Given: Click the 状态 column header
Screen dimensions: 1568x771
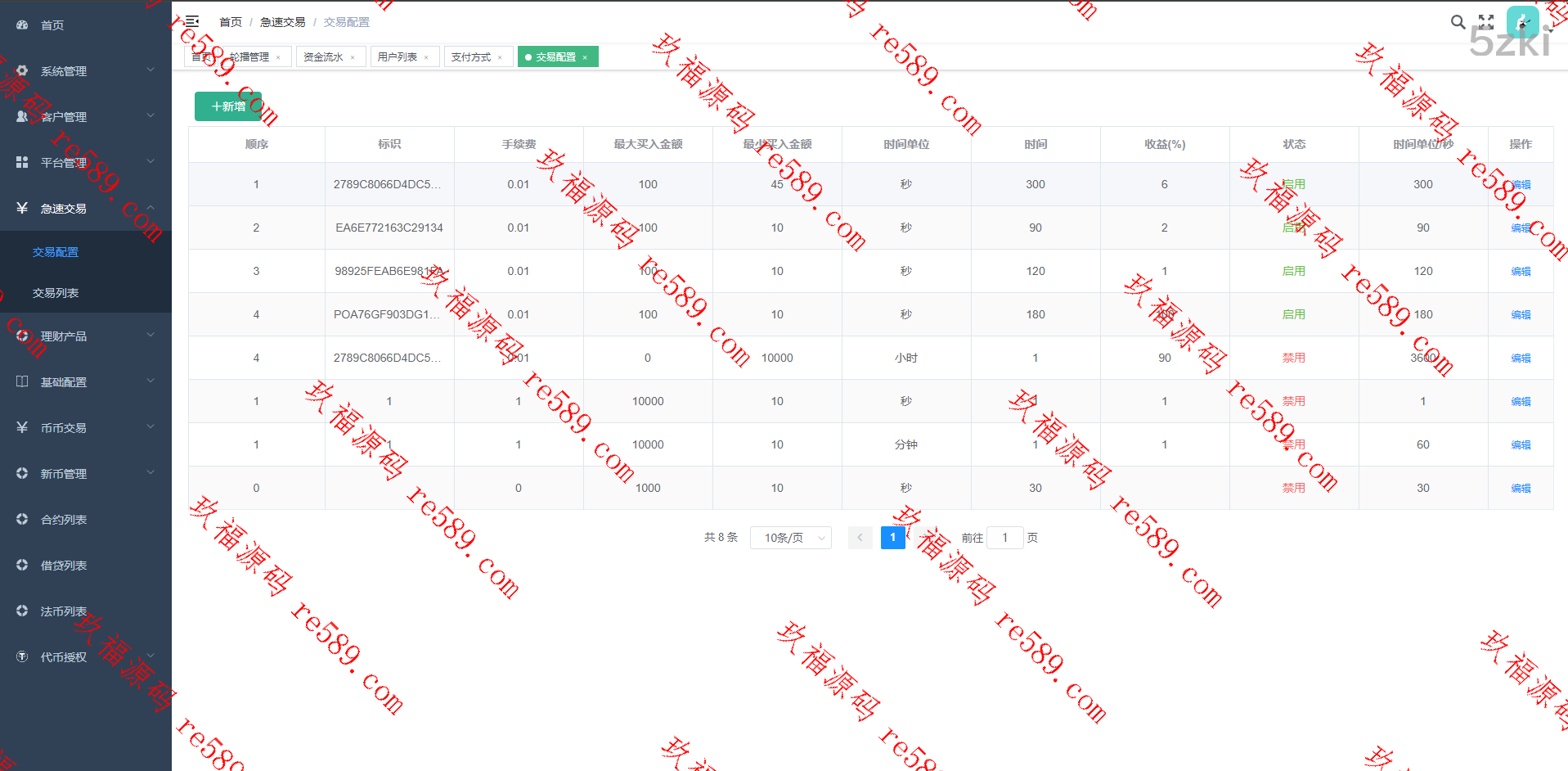Looking at the screenshot, I should (x=1294, y=144).
